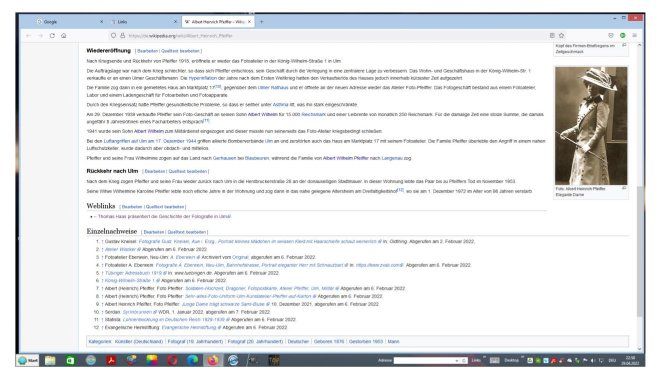This screenshot has height=379, width=663.
Task: Click the green extension icon in toolbar
Action: coord(622,36)
